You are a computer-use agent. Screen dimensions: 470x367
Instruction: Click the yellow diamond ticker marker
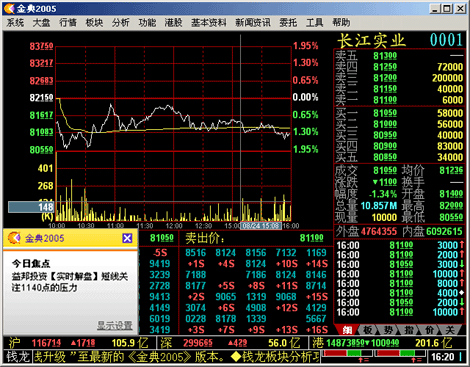tap(236, 357)
